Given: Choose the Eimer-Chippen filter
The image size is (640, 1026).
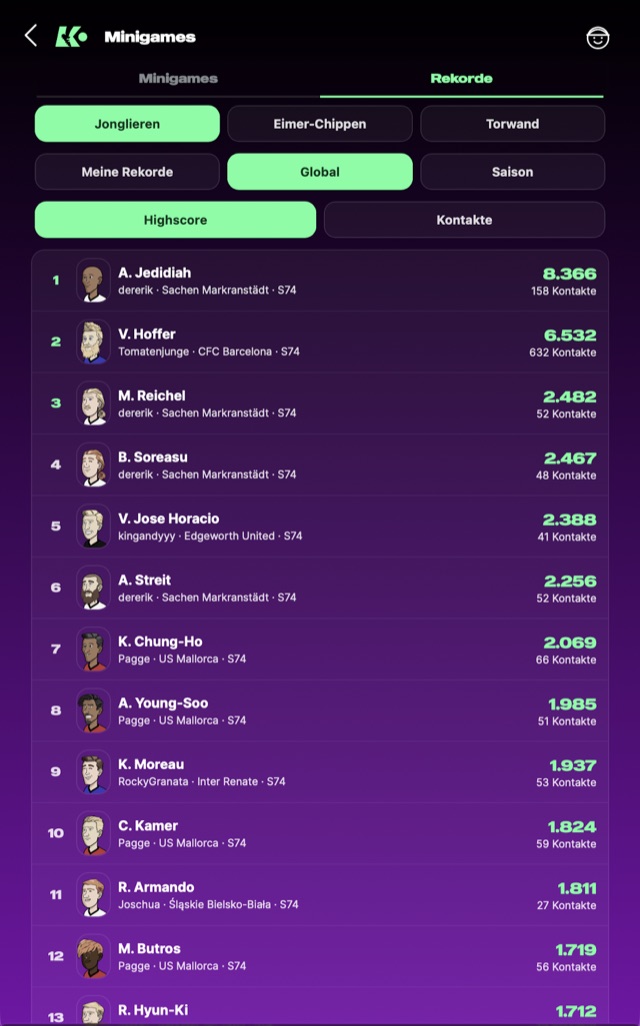Looking at the screenshot, I should (320, 124).
